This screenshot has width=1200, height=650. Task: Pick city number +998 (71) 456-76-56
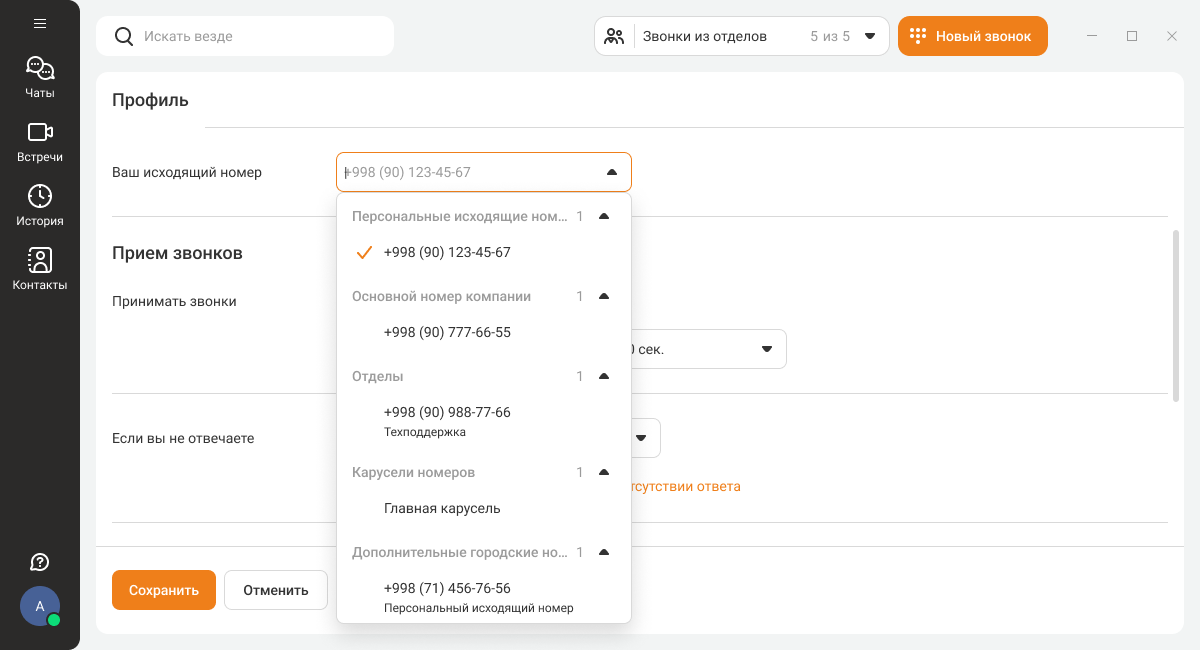(x=447, y=588)
